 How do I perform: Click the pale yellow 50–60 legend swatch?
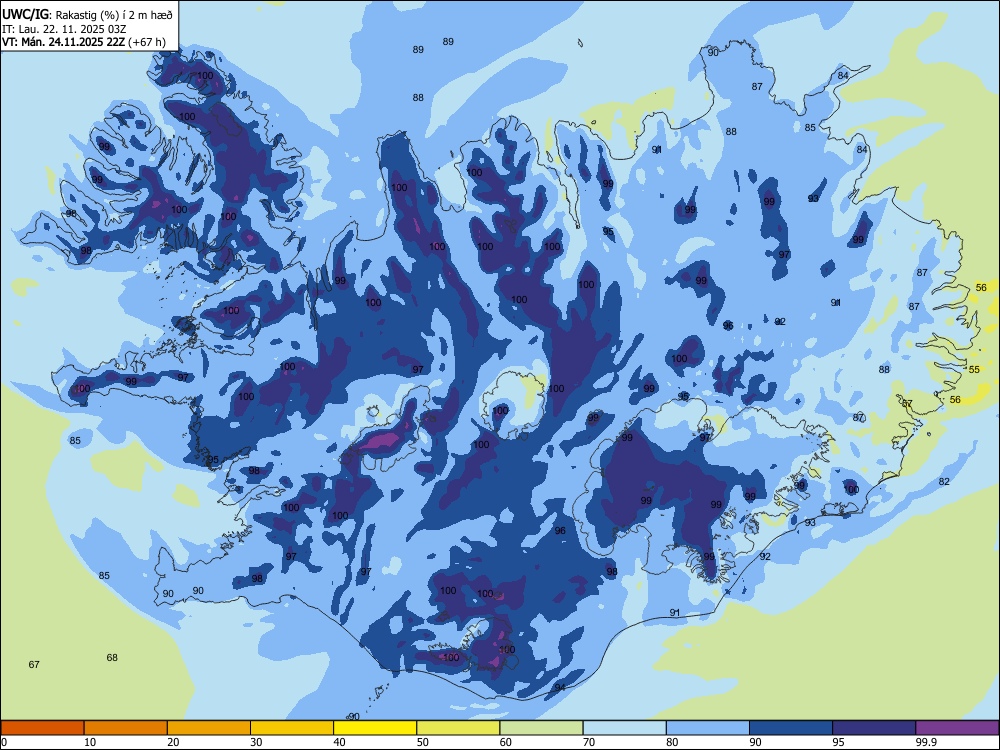coord(458,728)
